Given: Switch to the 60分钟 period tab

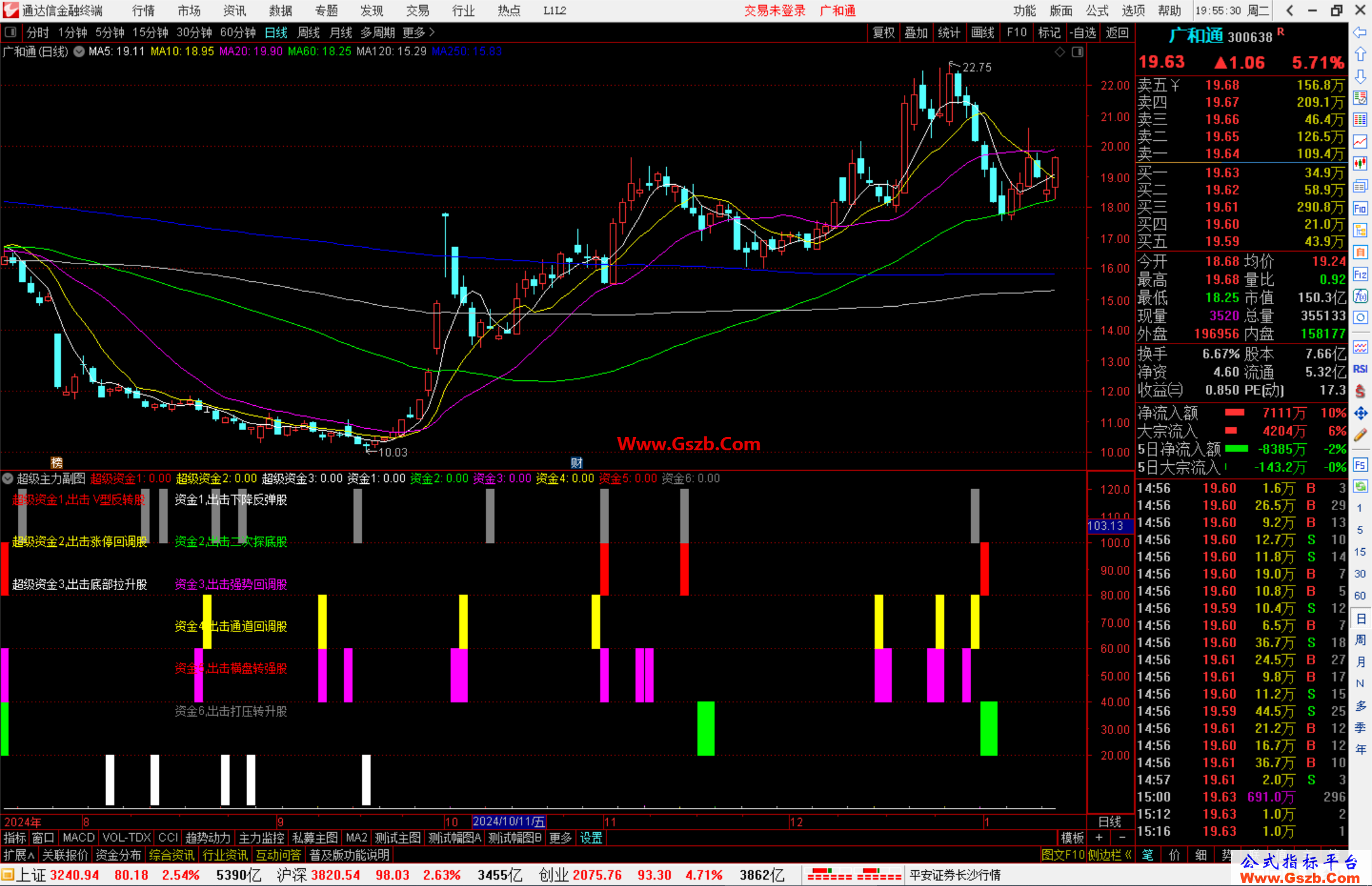Looking at the screenshot, I should [x=238, y=32].
